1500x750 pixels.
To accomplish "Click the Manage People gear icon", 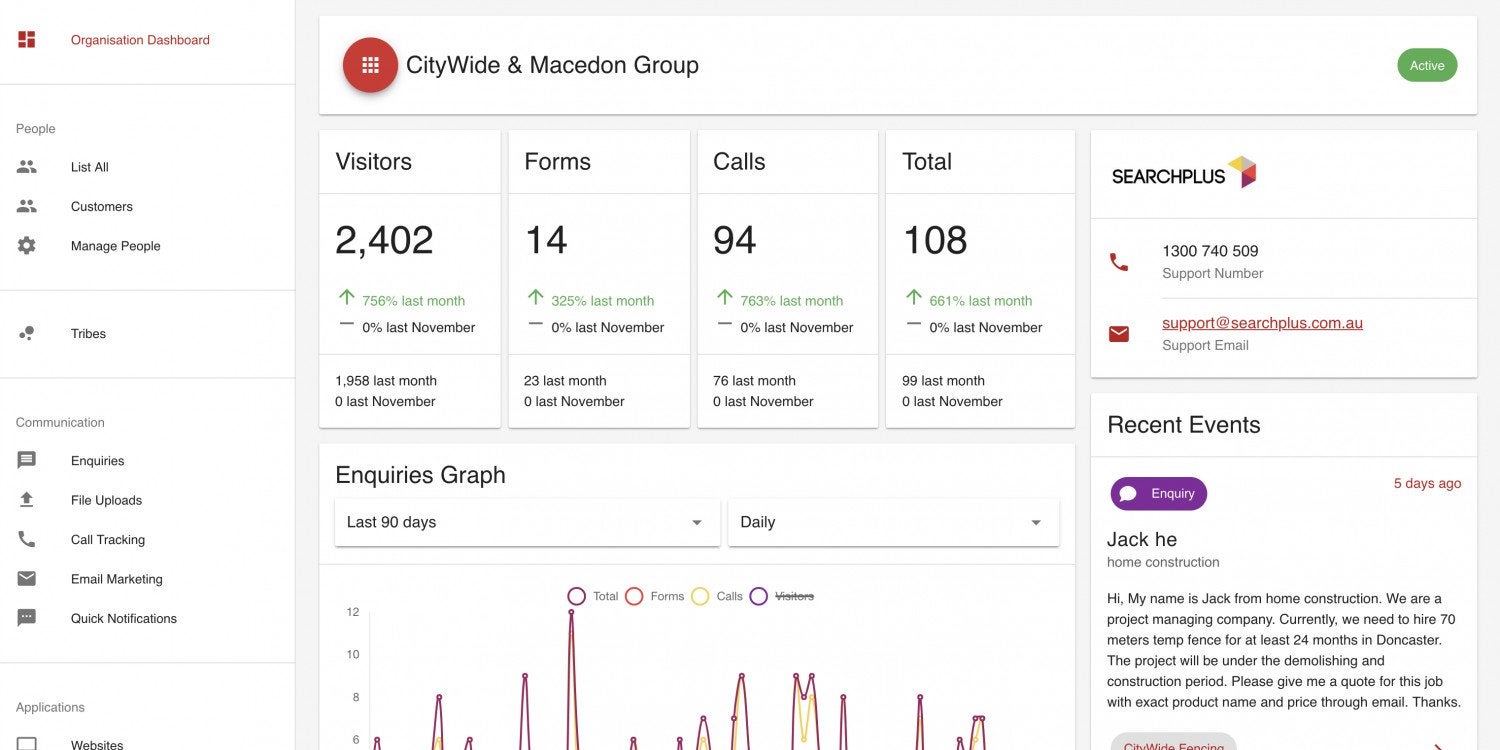I will 27,246.
